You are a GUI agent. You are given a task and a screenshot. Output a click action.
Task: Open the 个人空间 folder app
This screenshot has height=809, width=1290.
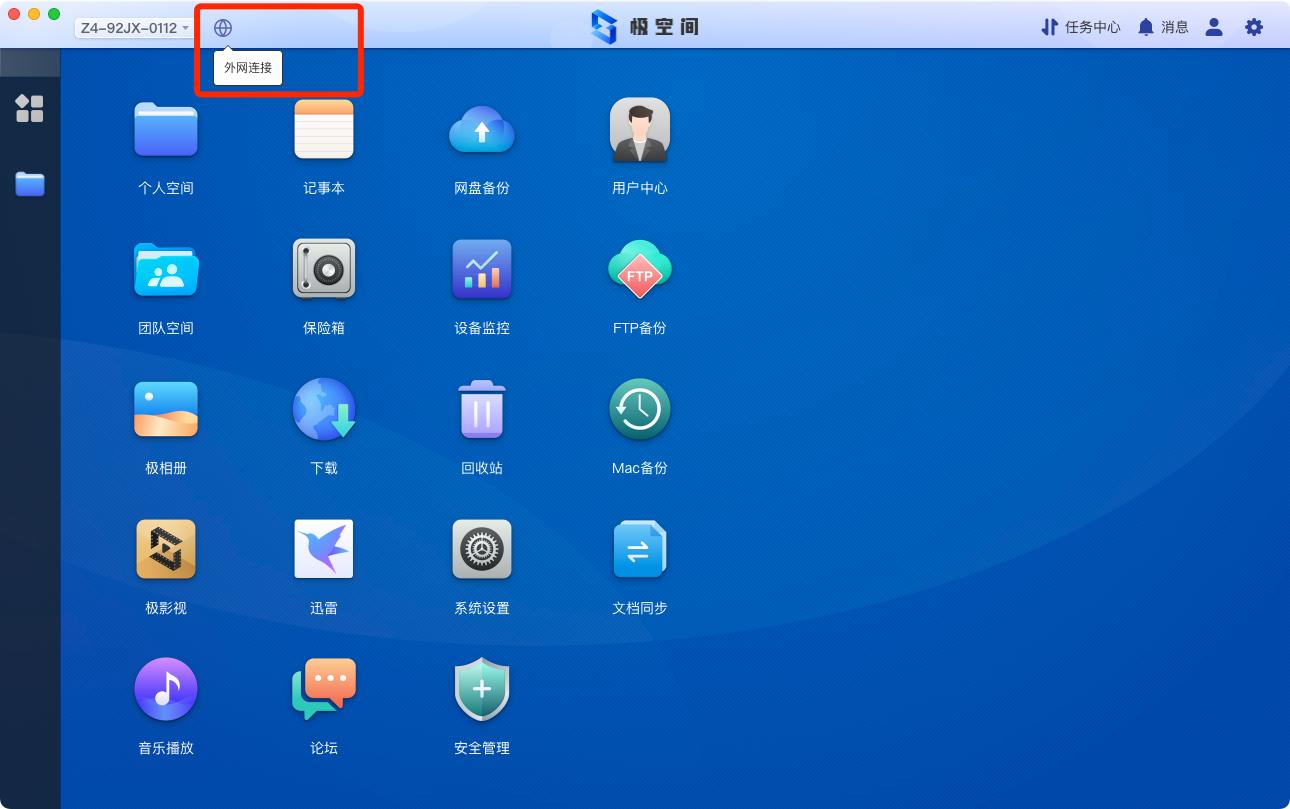[x=166, y=129]
